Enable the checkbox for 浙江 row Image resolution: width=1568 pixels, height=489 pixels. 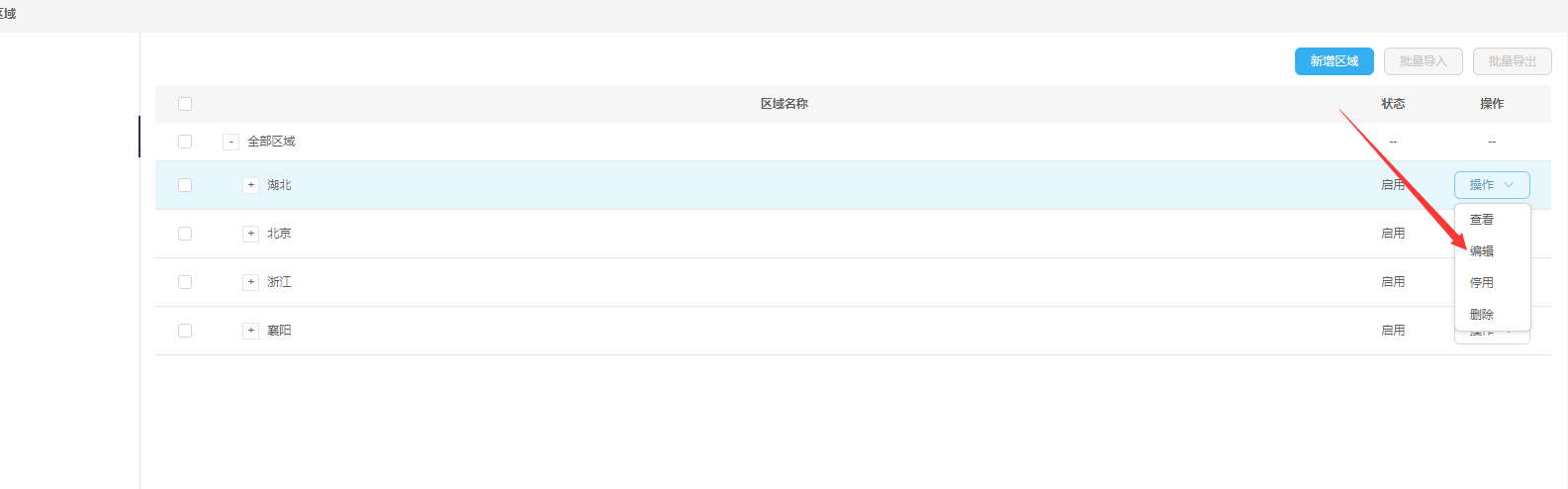185,282
